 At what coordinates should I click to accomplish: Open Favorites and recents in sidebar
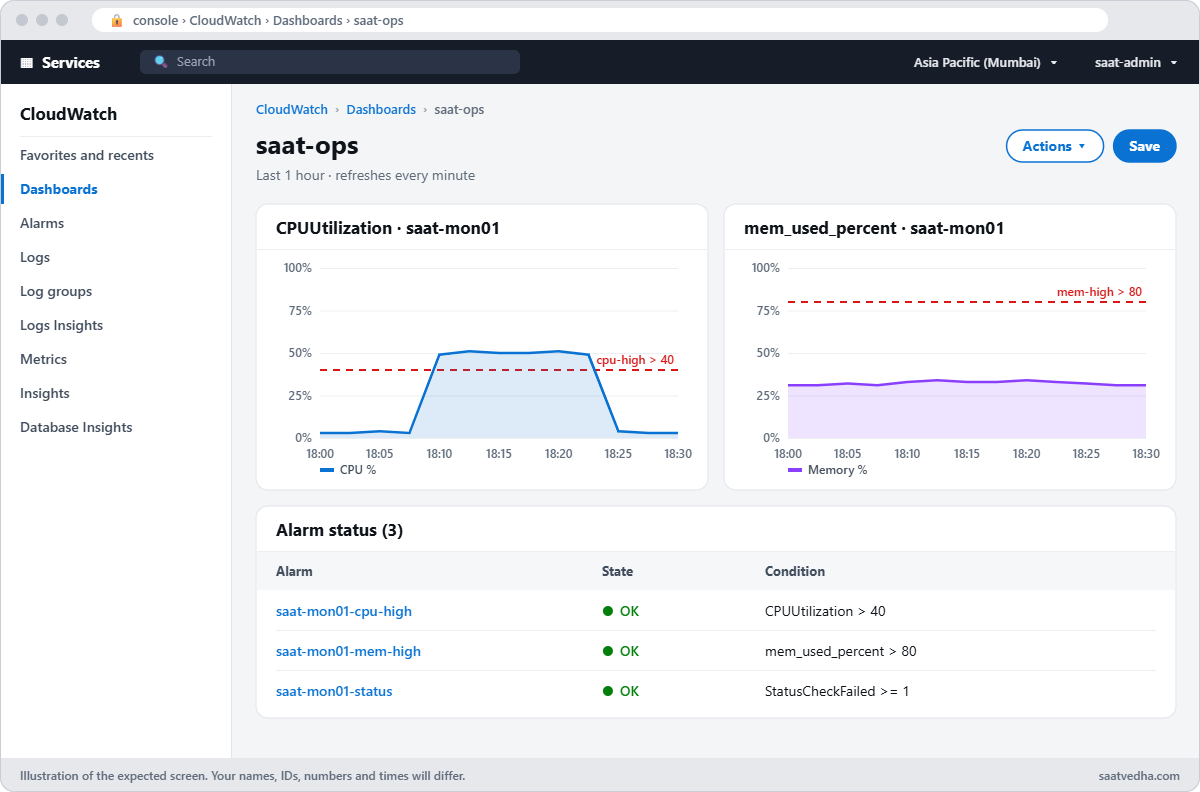[x=87, y=155]
